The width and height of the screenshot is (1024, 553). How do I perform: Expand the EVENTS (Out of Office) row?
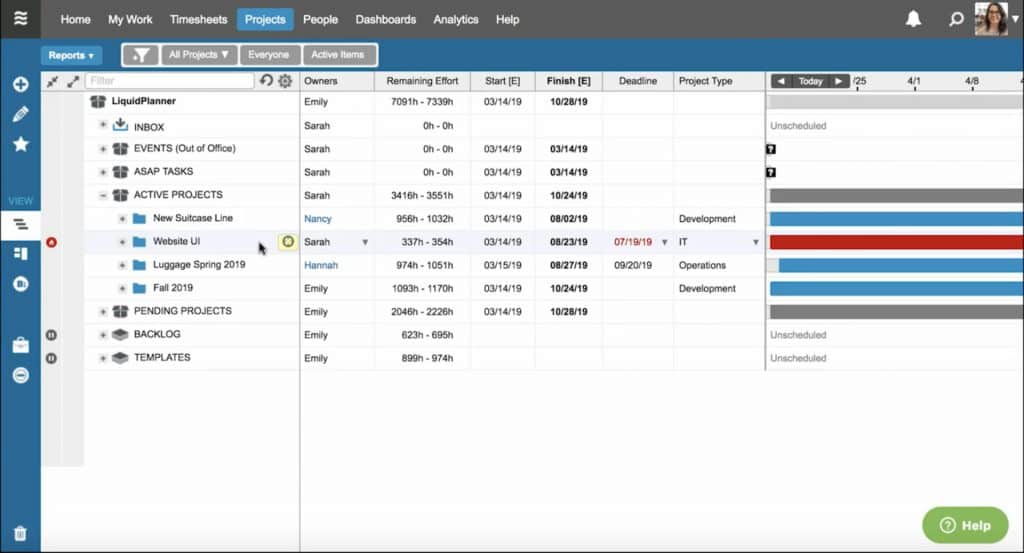tap(103, 149)
